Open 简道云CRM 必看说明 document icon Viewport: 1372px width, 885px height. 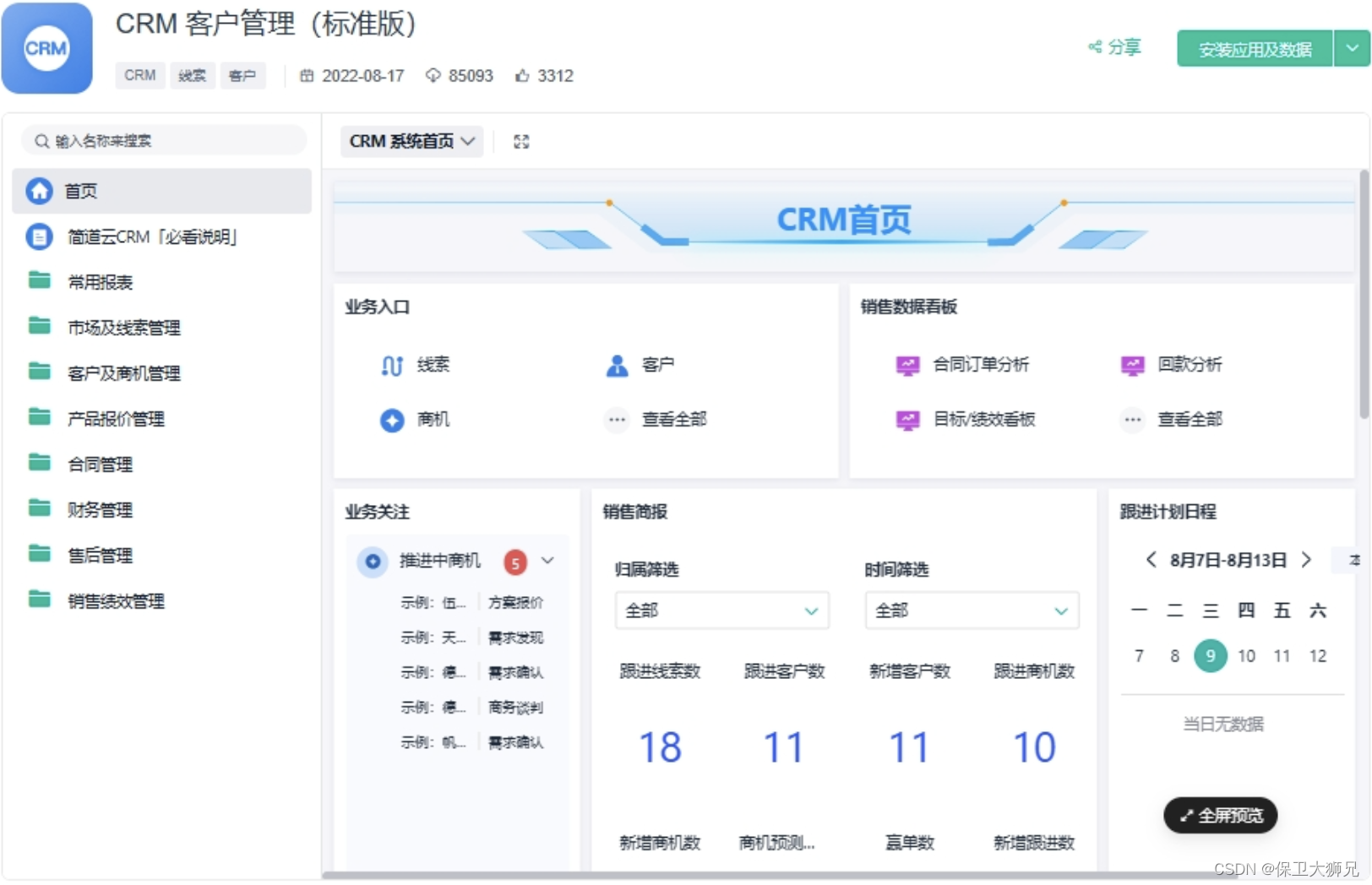[39, 236]
